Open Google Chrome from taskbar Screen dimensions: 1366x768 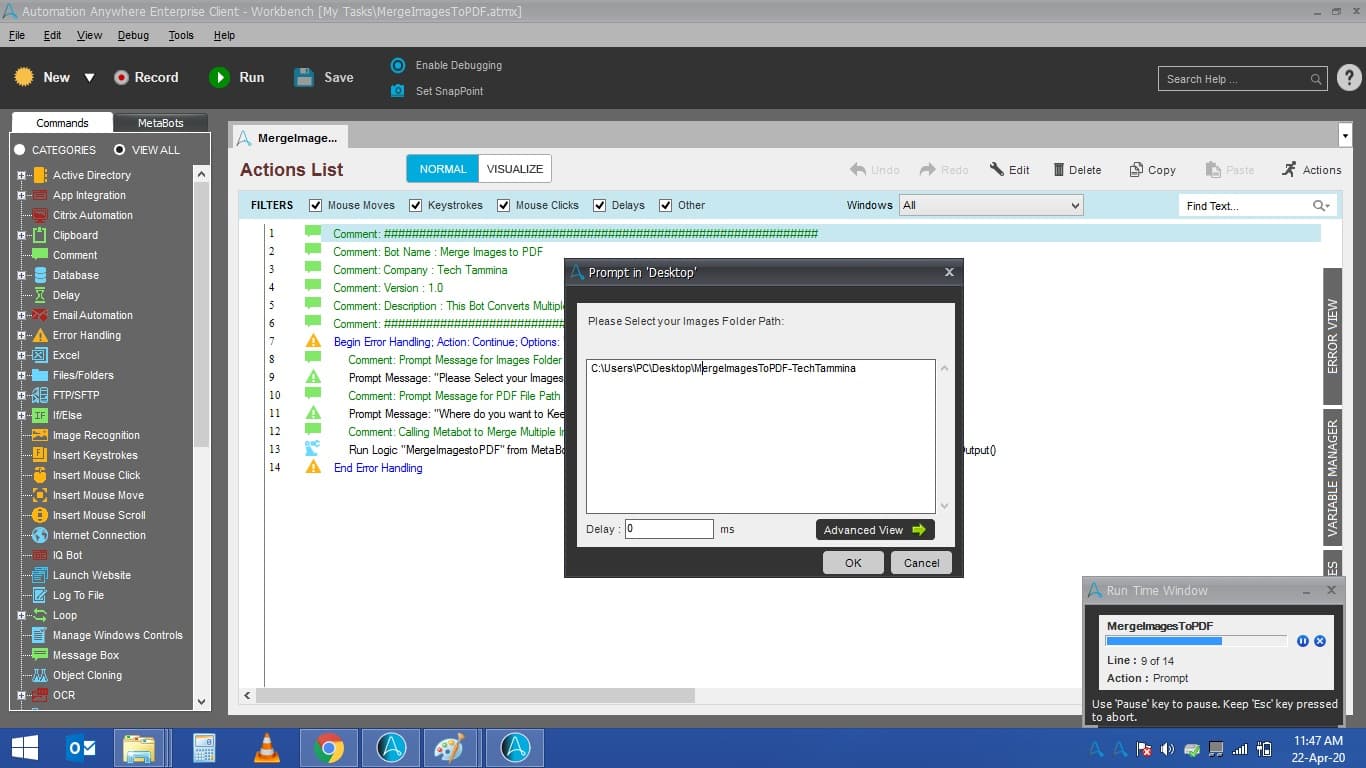click(329, 748)
